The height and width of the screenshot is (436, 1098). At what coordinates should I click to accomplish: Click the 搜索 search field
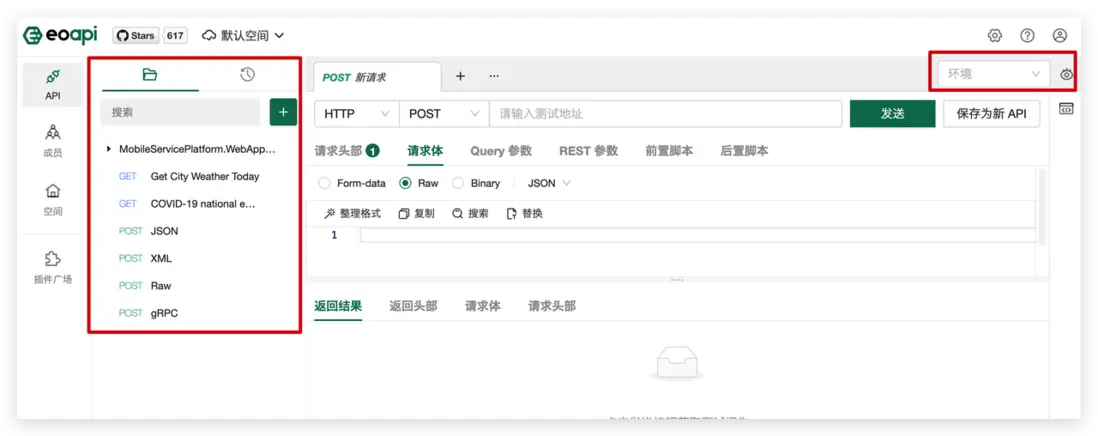point(180,112)
